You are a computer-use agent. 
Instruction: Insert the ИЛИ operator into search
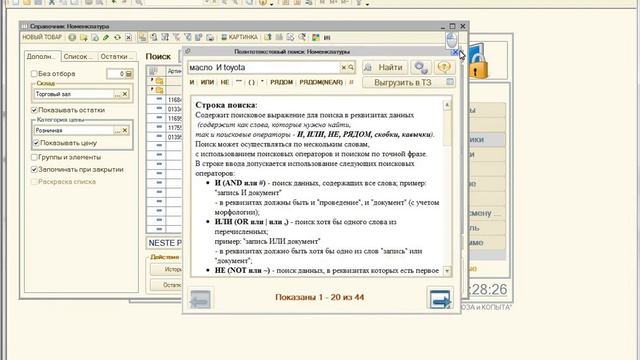(207, 82)
